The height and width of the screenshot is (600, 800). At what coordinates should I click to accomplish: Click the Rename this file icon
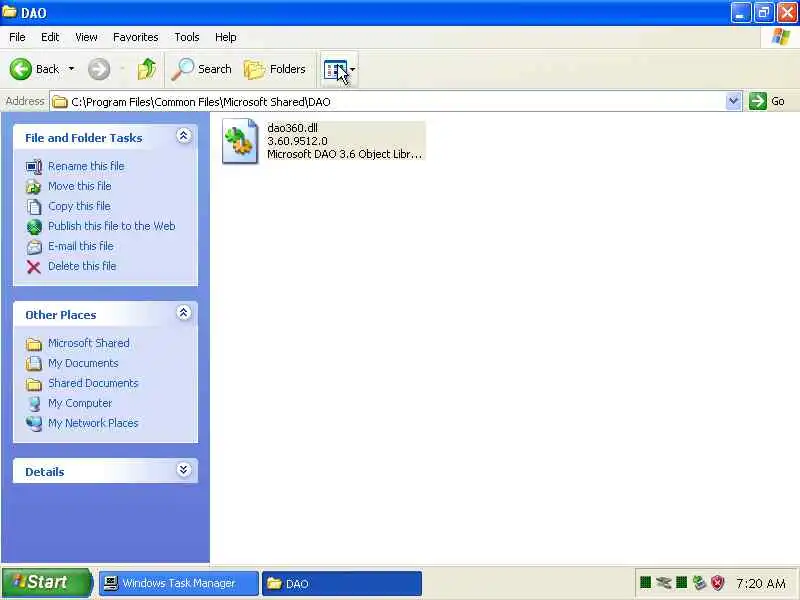tap(34, 166)
